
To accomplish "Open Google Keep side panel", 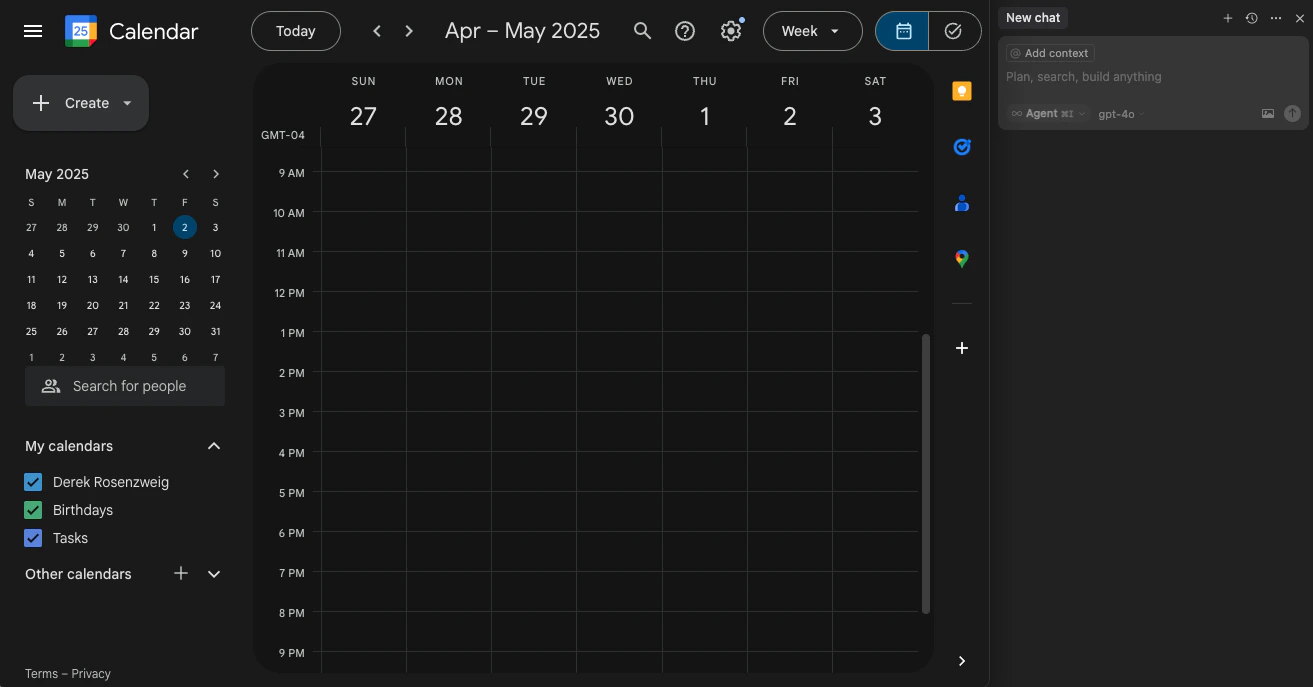I will (x=961, y=90).
